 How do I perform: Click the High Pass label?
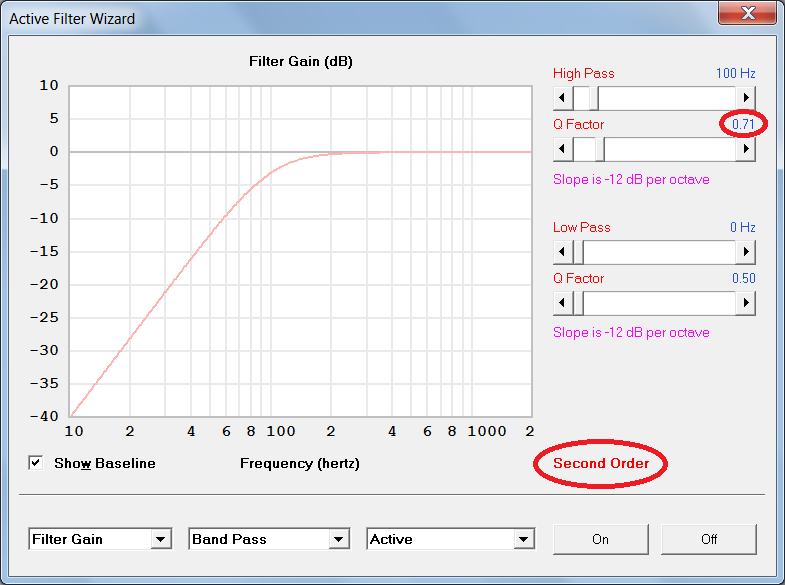[583, 74]
